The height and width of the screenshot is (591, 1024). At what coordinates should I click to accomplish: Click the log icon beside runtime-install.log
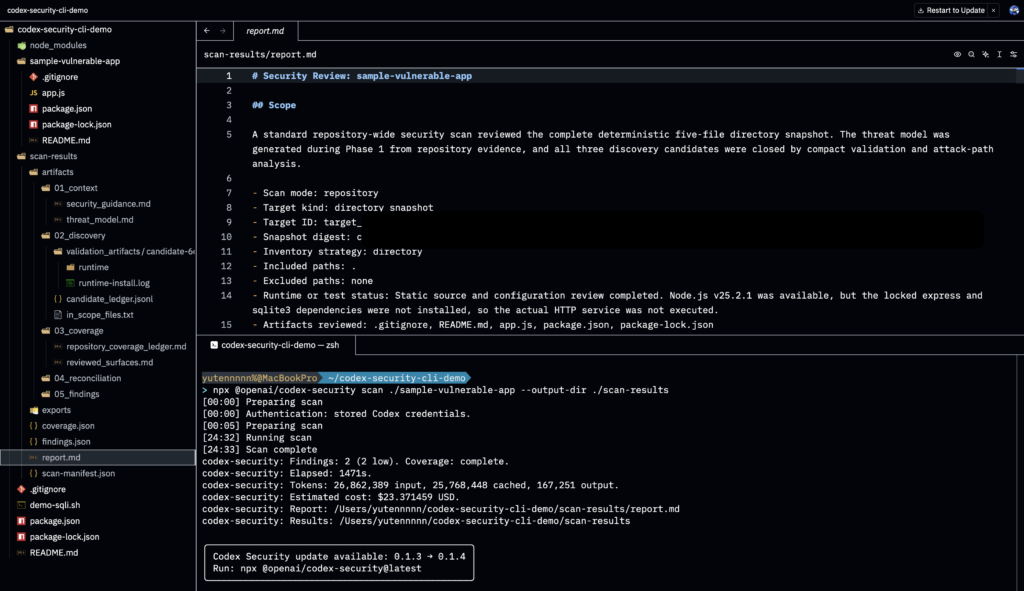(x=70, y=283)
